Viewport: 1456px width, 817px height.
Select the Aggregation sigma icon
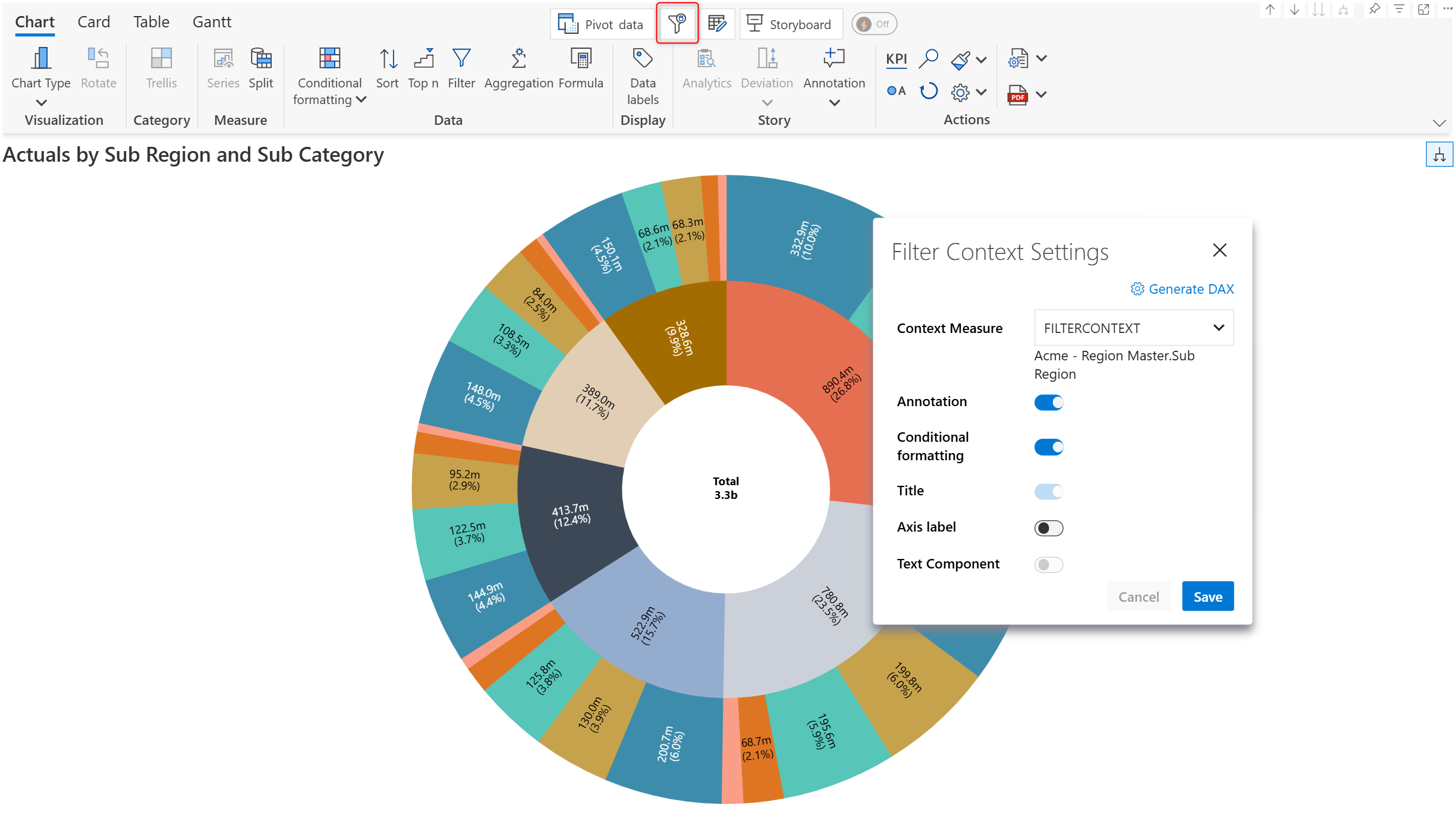coord(518,59)
